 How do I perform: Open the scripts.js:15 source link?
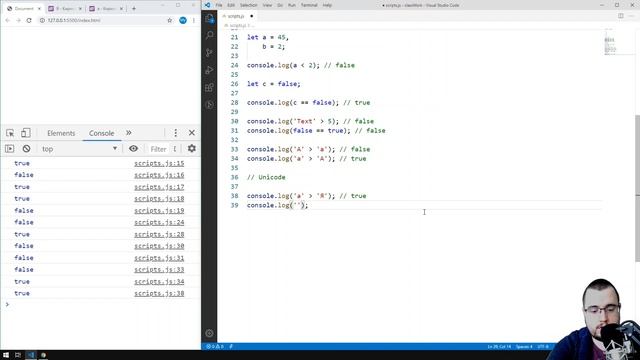[159, 163]
